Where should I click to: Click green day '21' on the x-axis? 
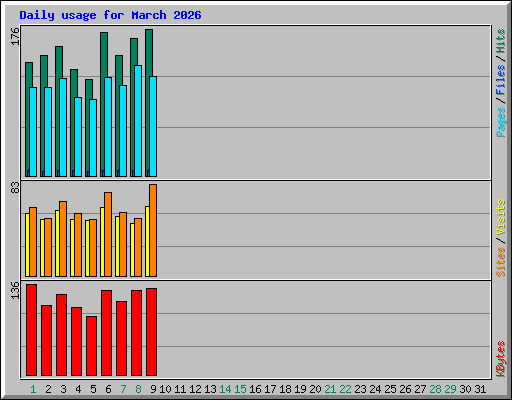click(330, 389)
